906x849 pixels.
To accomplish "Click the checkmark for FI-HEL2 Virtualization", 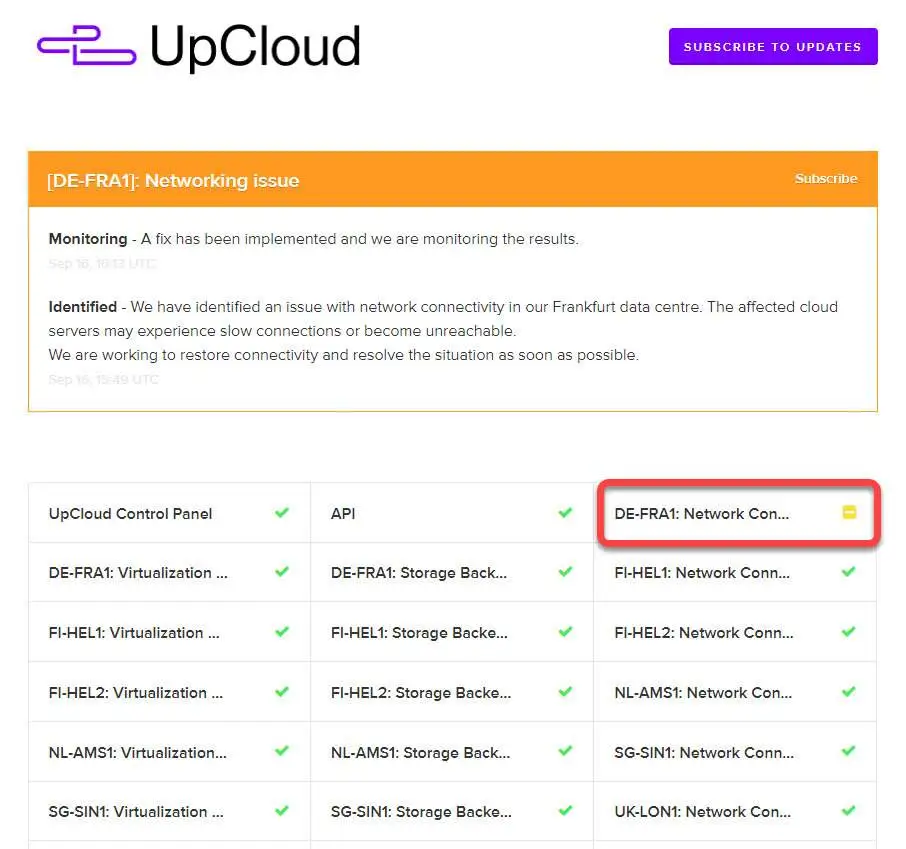I will 282,691.
